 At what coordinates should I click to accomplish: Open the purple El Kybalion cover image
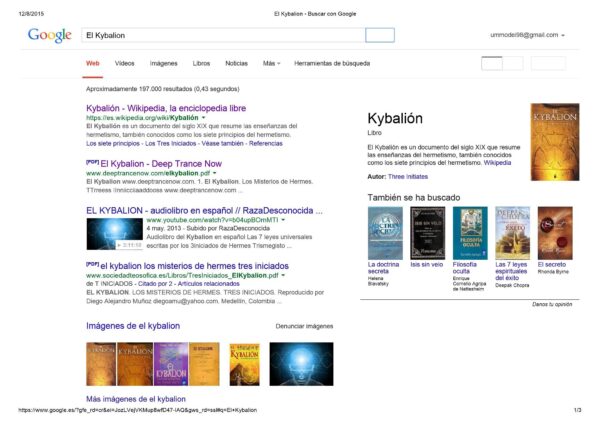click(x=171, y=364)
